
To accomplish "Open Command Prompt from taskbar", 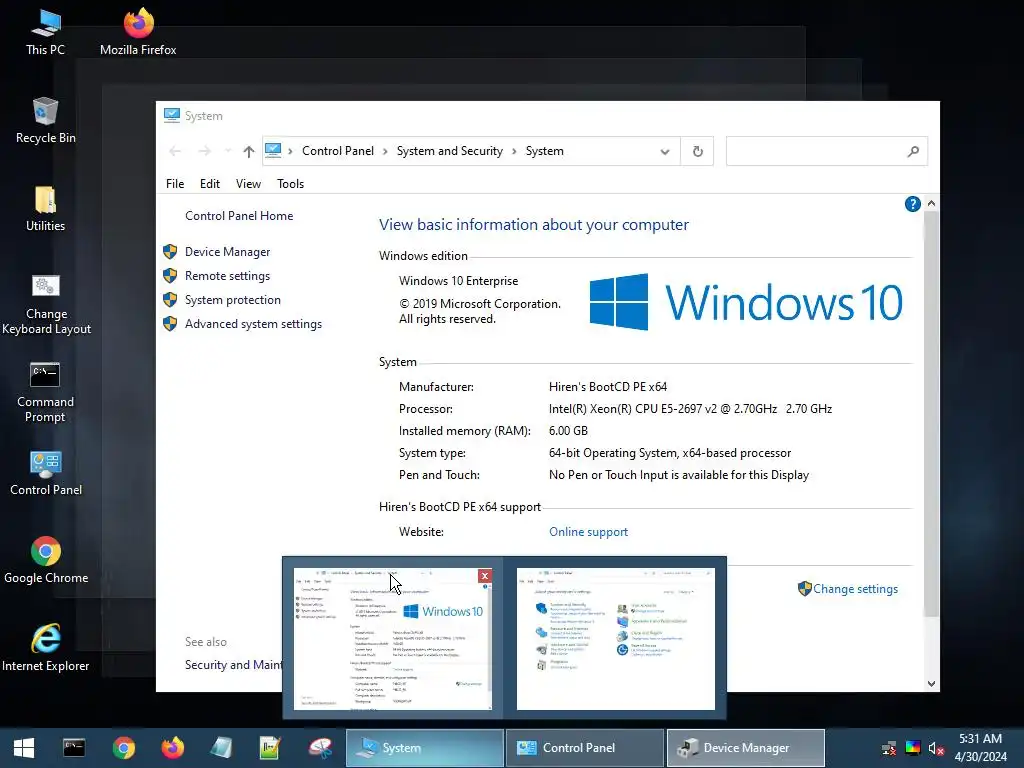I will (74, 748).
